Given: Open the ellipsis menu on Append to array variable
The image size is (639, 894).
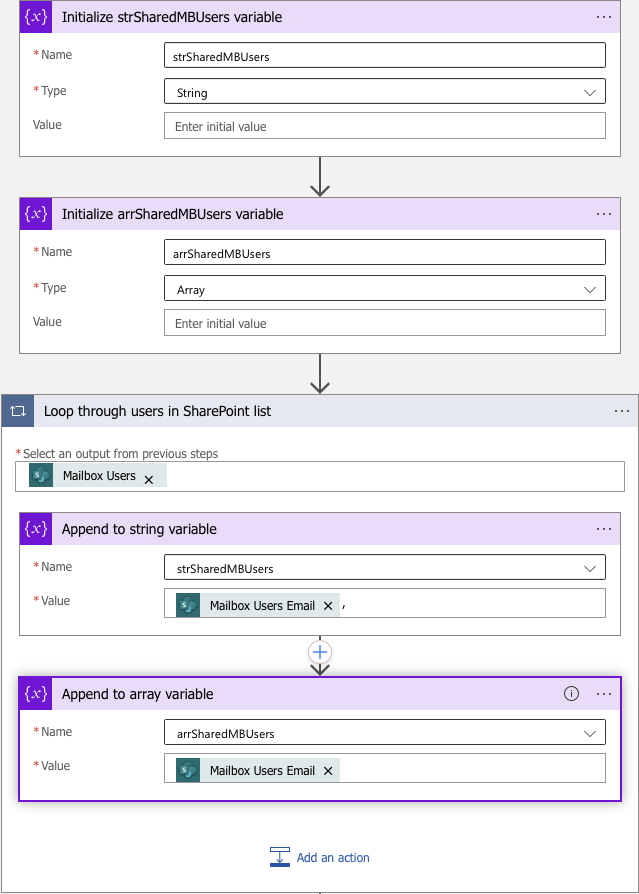Looking at the screenshot, I should coord(604,693).
